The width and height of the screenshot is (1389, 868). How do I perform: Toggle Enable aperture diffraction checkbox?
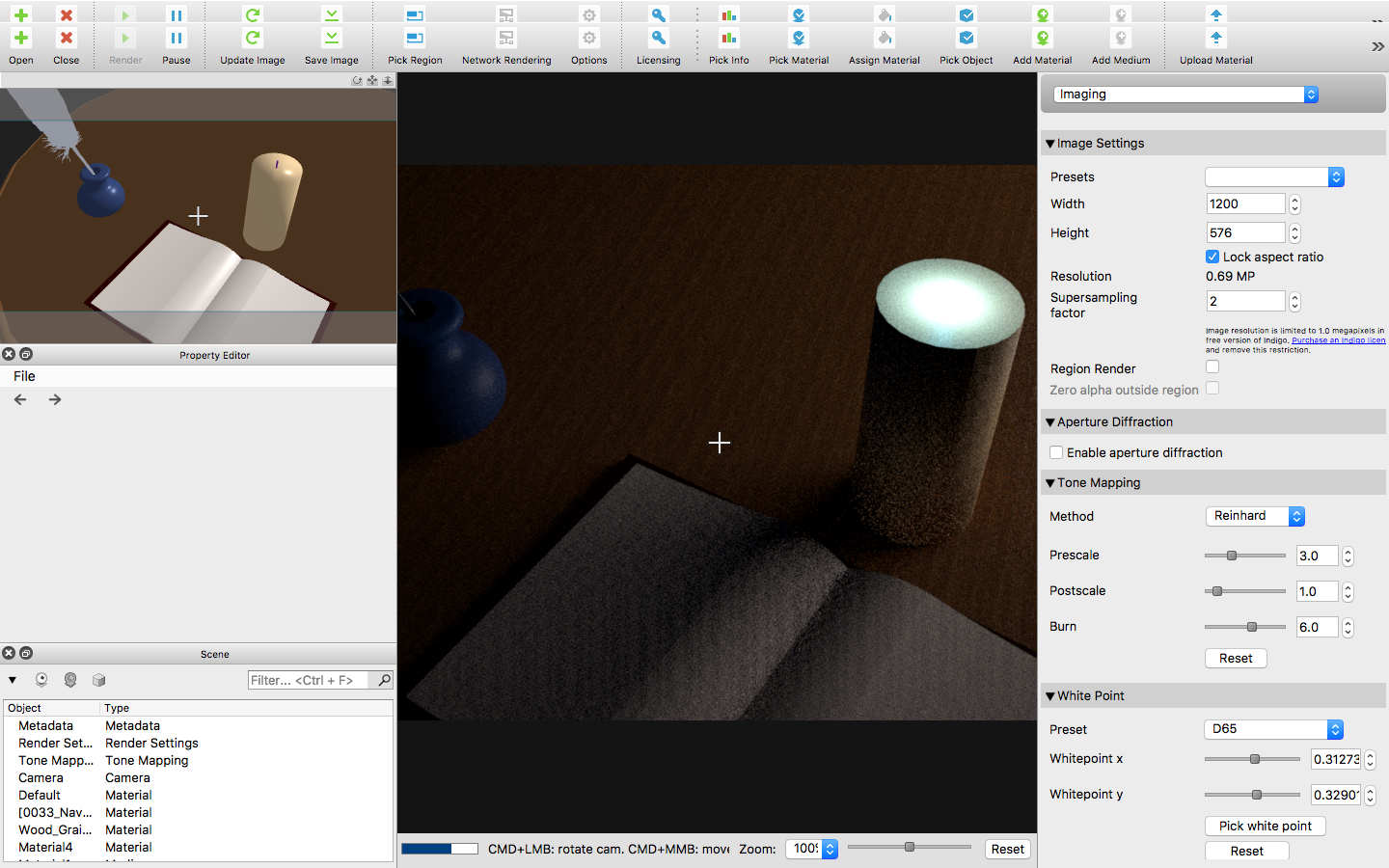[x=1056, y=452]
